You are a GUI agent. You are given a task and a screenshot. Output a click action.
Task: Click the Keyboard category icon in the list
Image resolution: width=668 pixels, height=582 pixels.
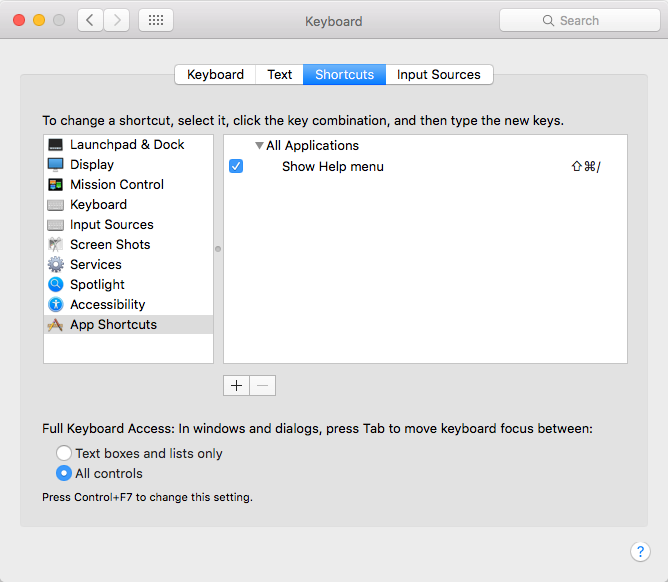tap(55, 205)
